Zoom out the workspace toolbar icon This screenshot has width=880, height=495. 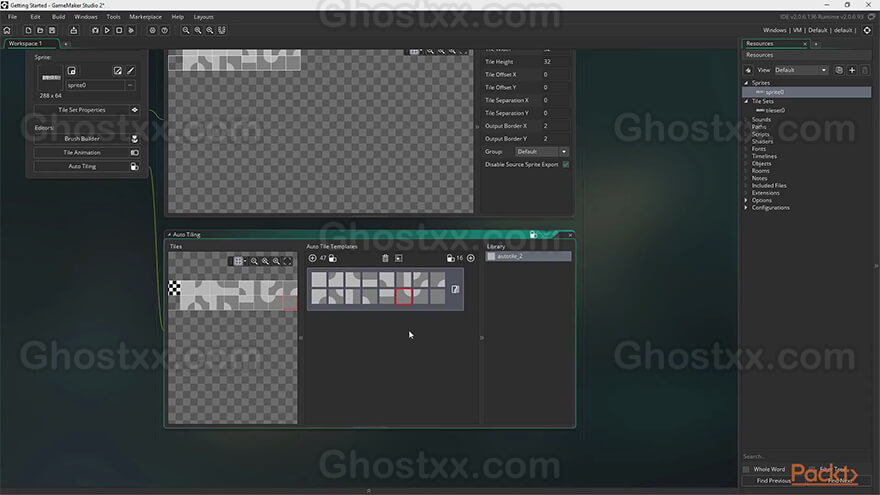pyautogui.click(x=186, y=30)
